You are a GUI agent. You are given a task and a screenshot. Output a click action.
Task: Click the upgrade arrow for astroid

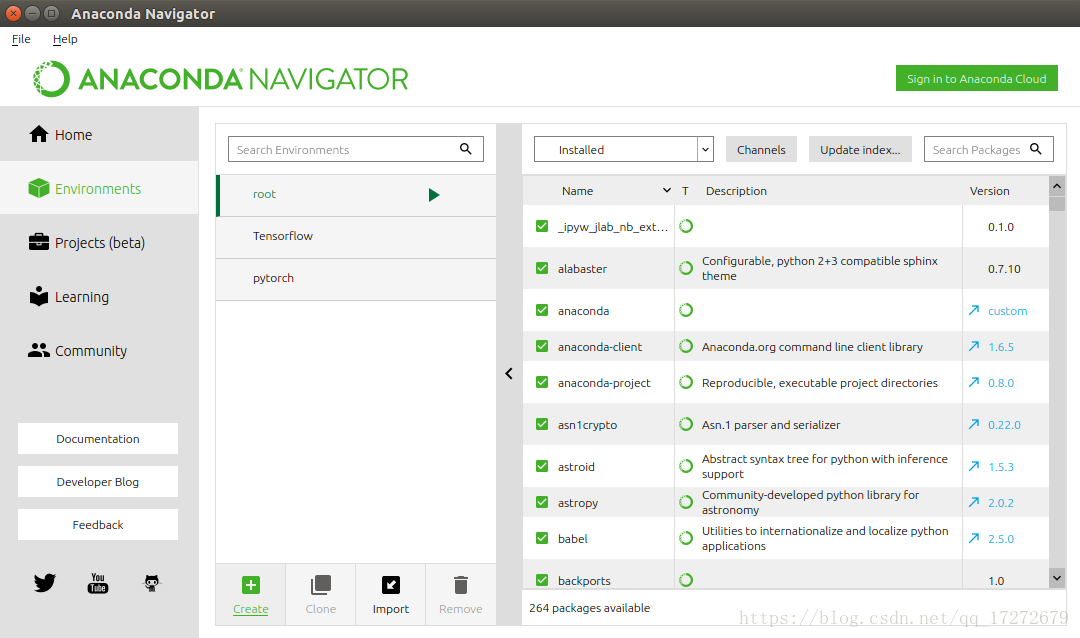click(x=974, y=466)
